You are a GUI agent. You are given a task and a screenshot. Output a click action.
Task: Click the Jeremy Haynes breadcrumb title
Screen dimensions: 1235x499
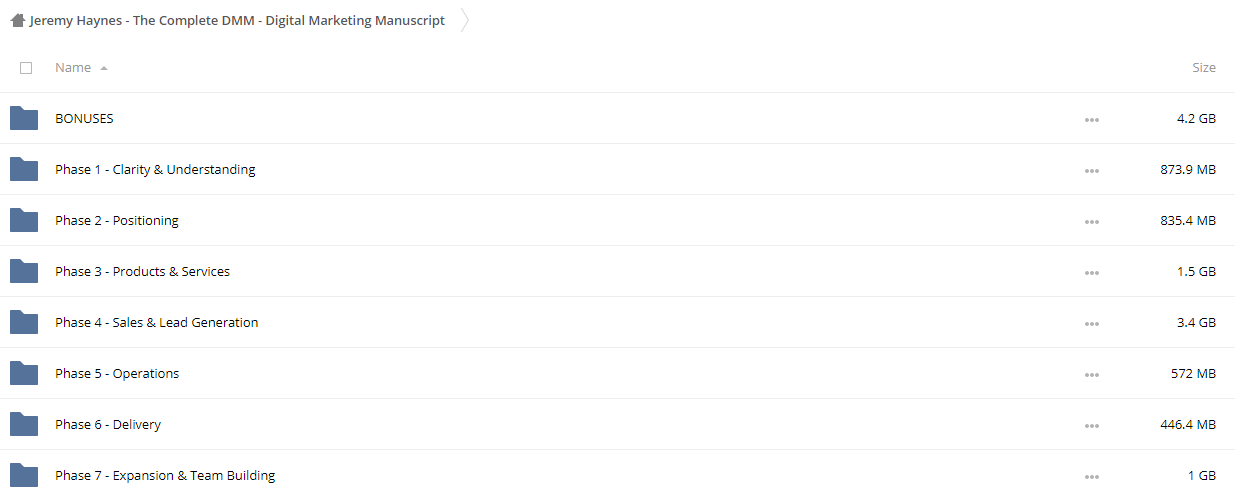[x=237, y=20]
